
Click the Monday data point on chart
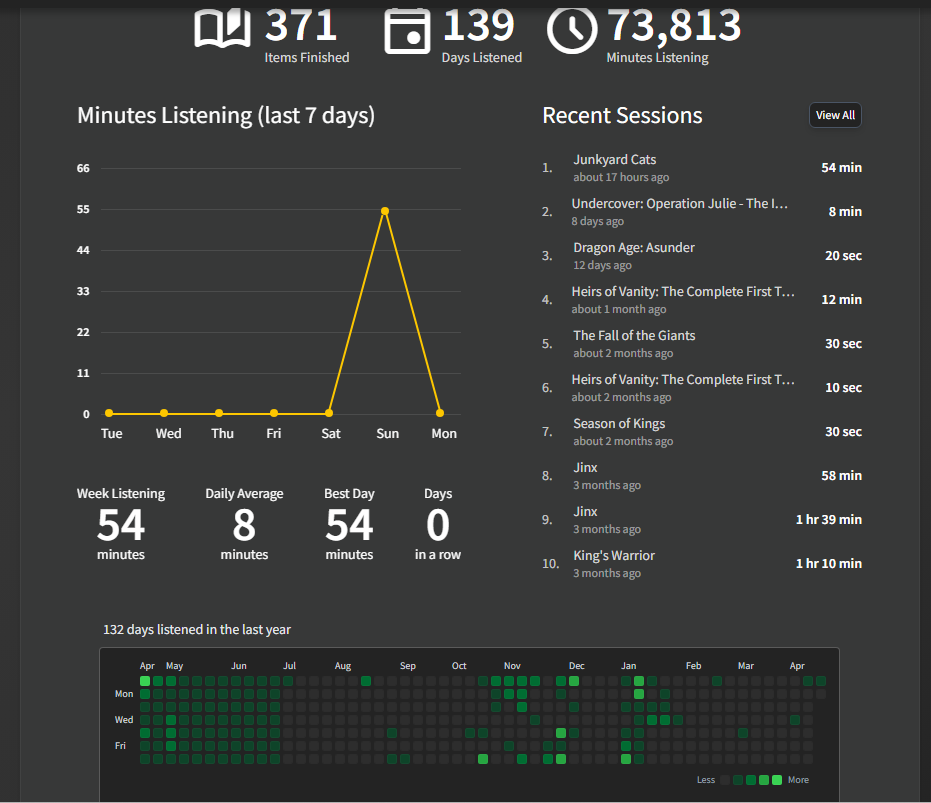point(440,413)
